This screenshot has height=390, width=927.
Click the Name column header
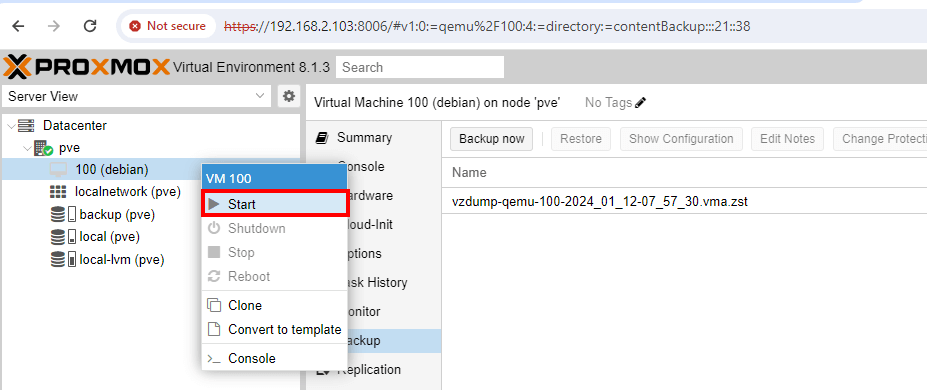click(x=684, y=173)
